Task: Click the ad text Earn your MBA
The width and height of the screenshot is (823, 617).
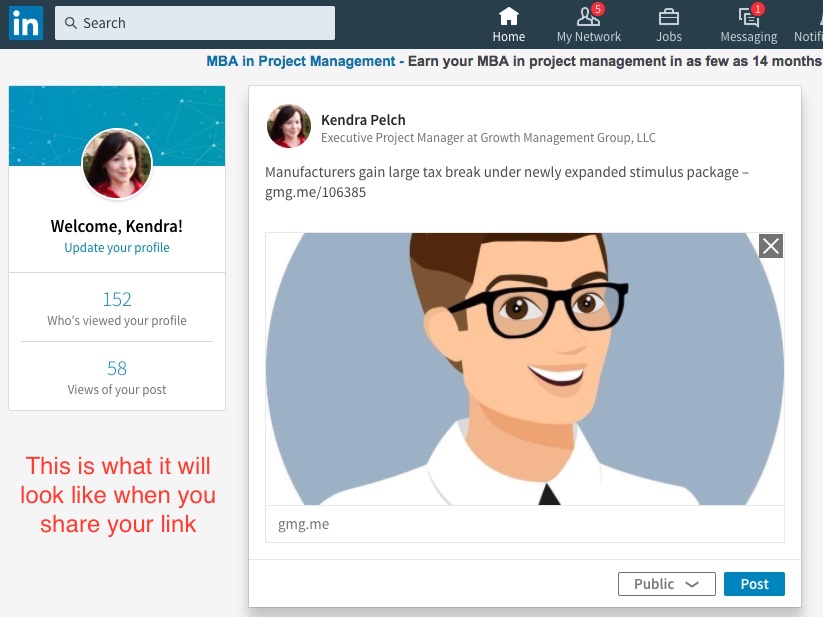Action: click(615, 61)
